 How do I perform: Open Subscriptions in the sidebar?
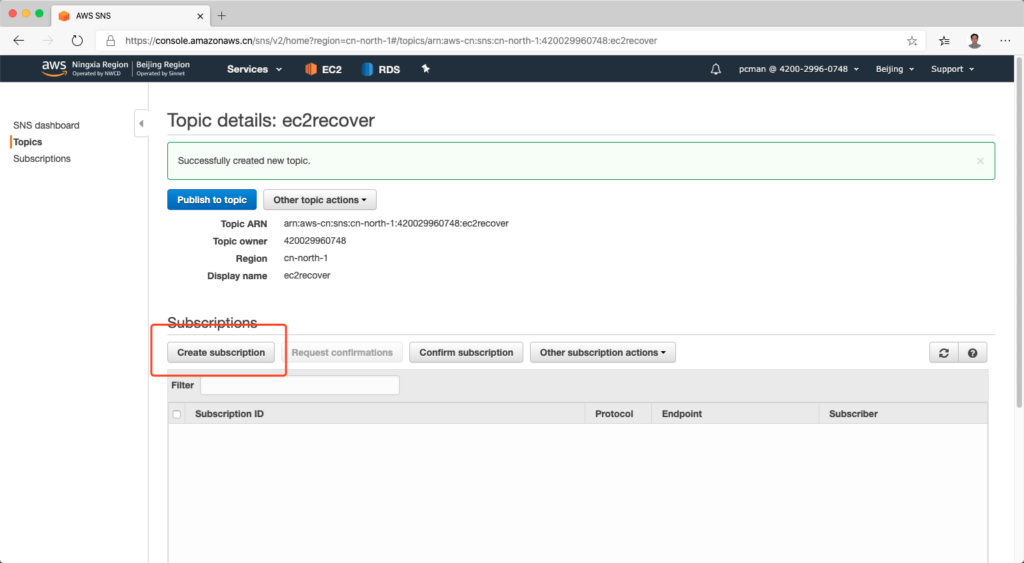pyautogui.click(x=42, y=159)
